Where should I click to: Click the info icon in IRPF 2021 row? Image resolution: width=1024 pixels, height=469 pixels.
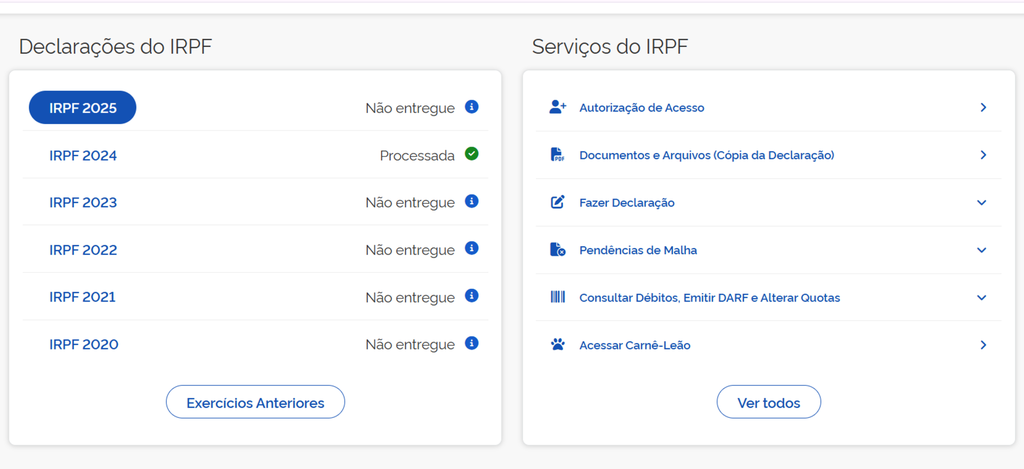(472, 296)
